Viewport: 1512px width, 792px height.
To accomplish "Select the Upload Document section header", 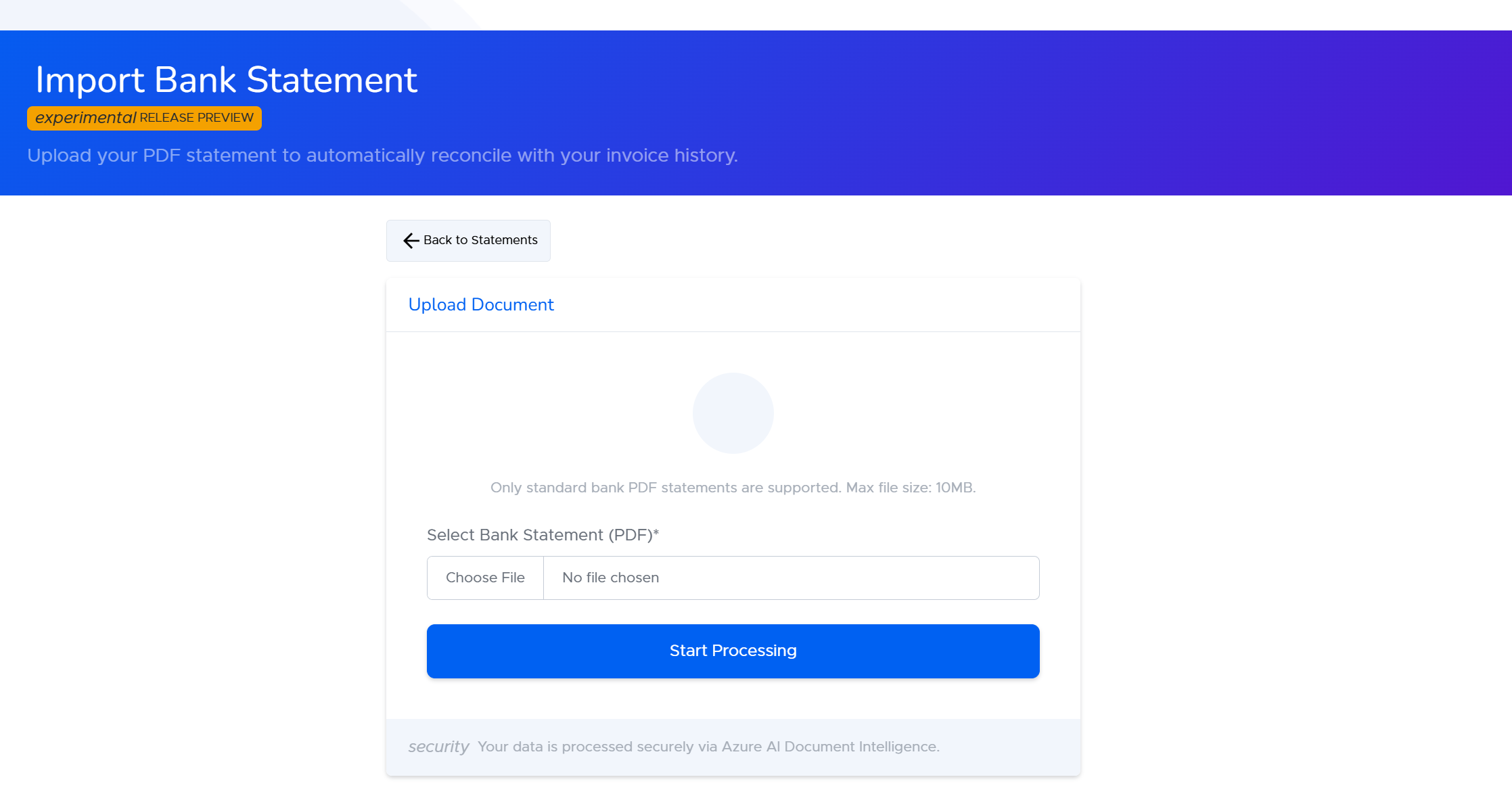I will (480, 304).
